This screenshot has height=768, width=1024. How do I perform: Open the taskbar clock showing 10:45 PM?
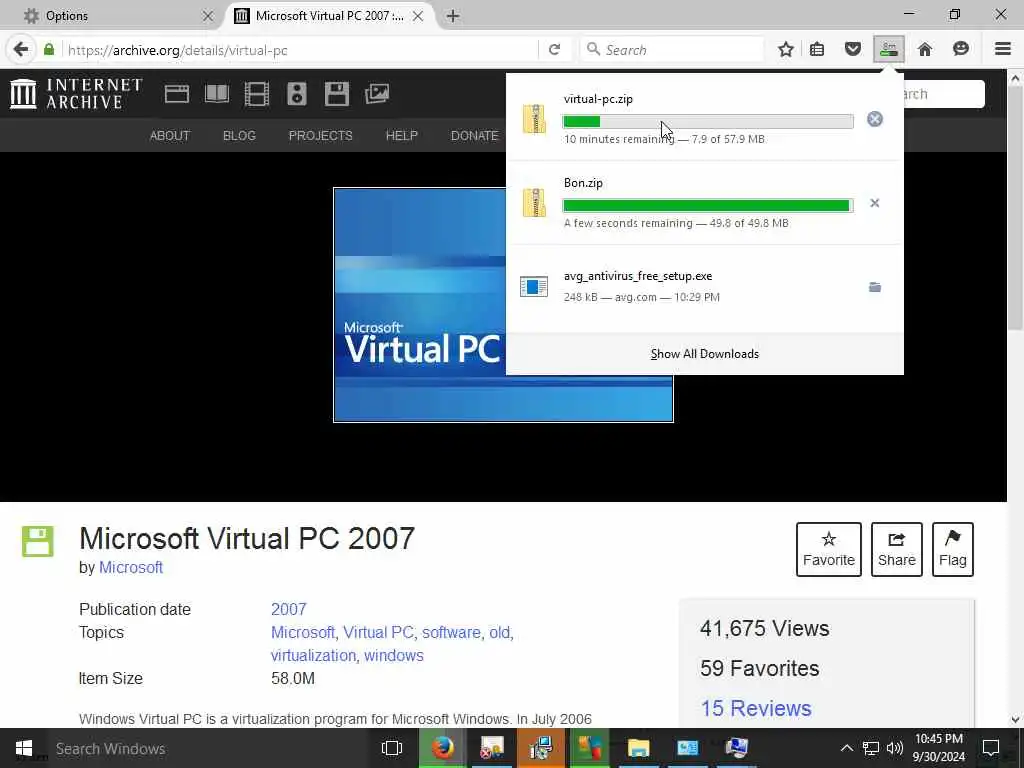[939, 748]
